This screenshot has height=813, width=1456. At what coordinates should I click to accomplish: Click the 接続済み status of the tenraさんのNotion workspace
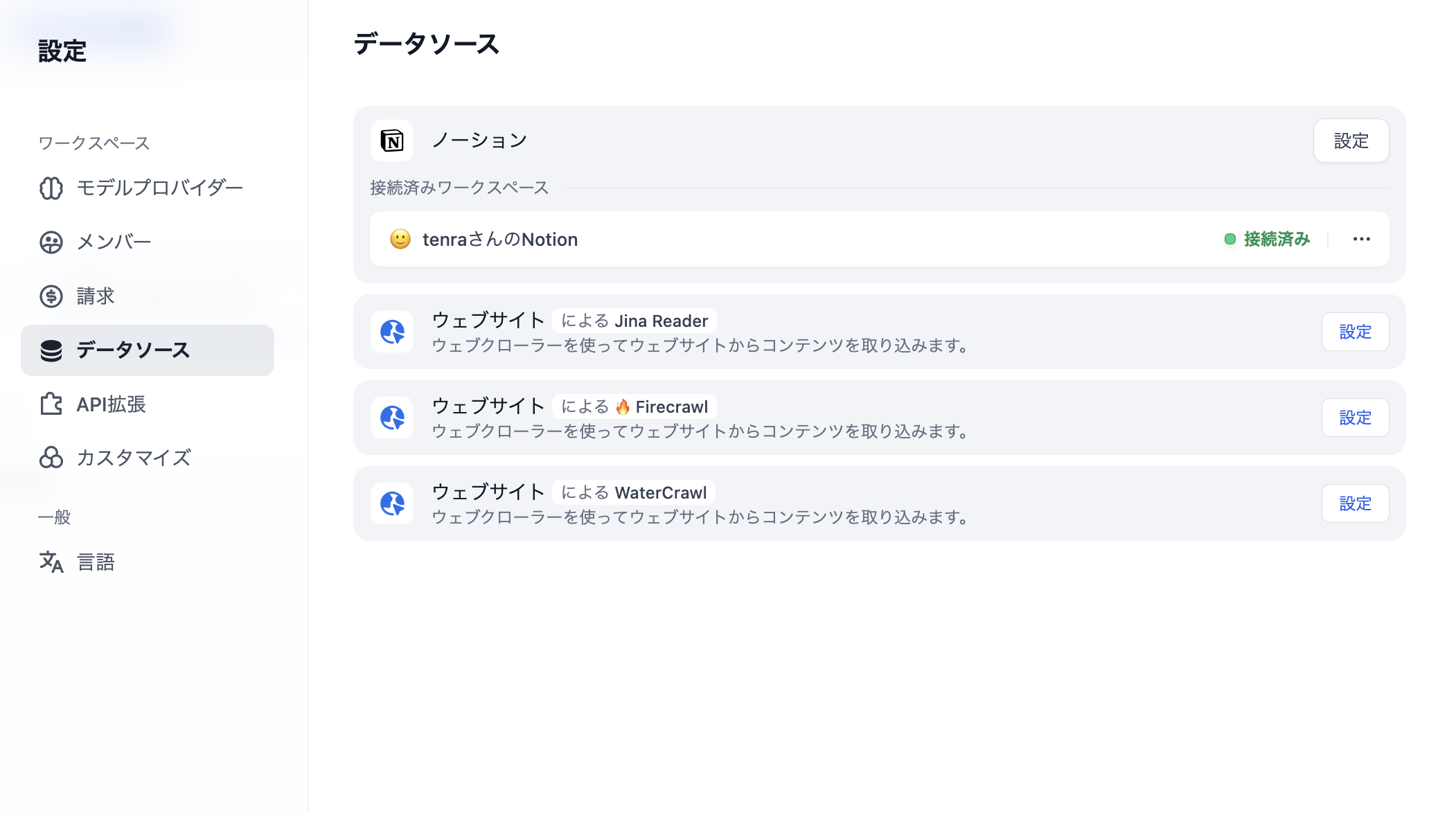(1268, 239)
